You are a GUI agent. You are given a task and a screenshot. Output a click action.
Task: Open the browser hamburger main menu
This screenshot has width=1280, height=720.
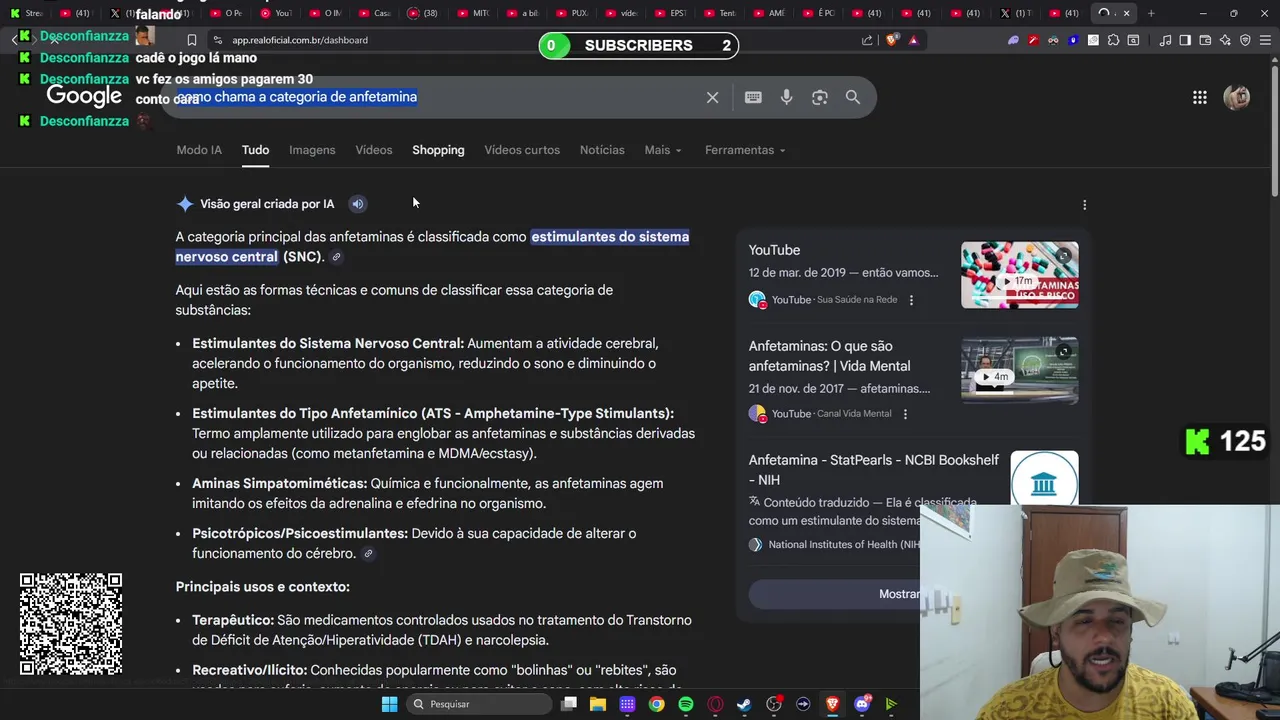[x=1265, y=40]
